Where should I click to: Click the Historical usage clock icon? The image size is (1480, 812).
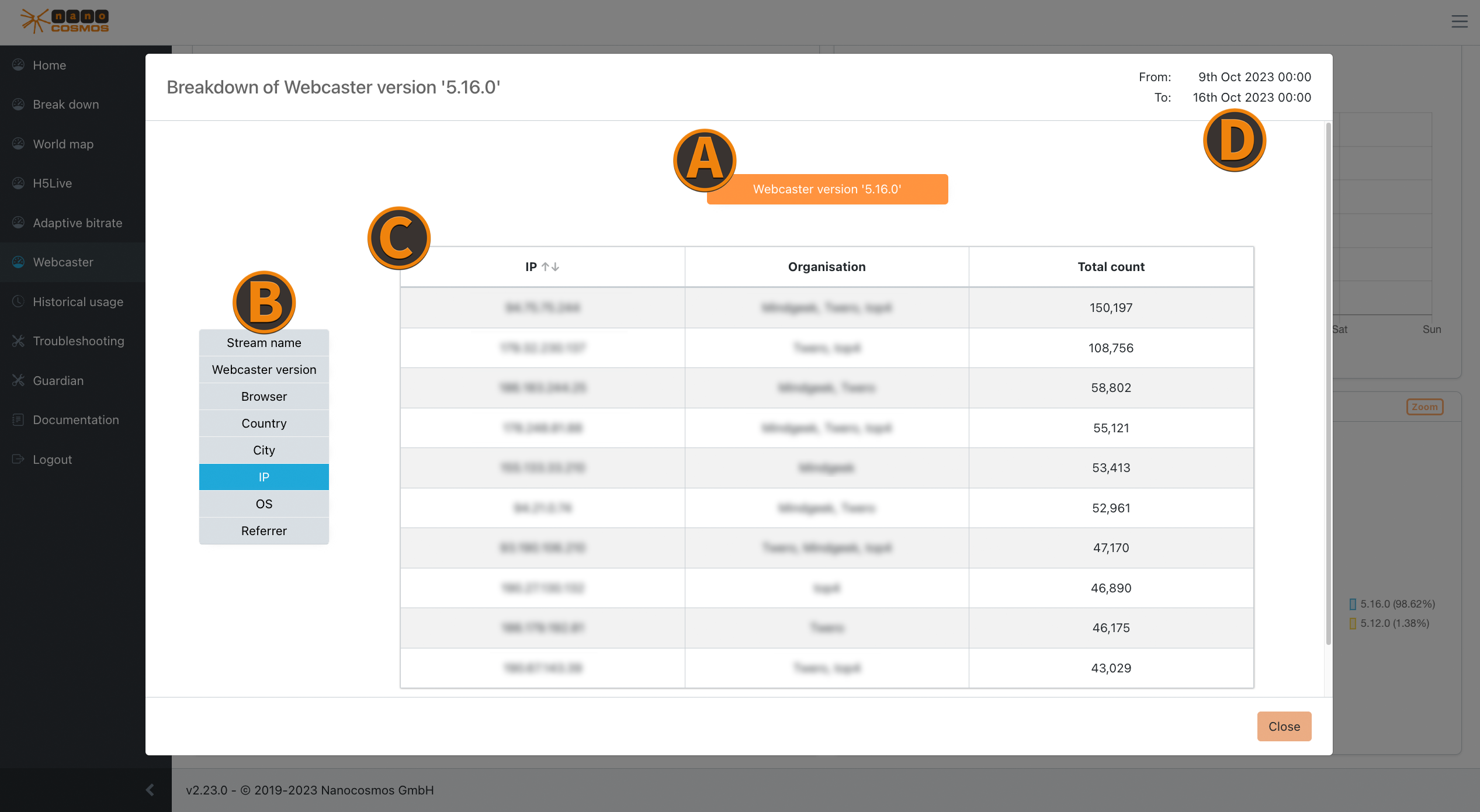pos(19,301)
